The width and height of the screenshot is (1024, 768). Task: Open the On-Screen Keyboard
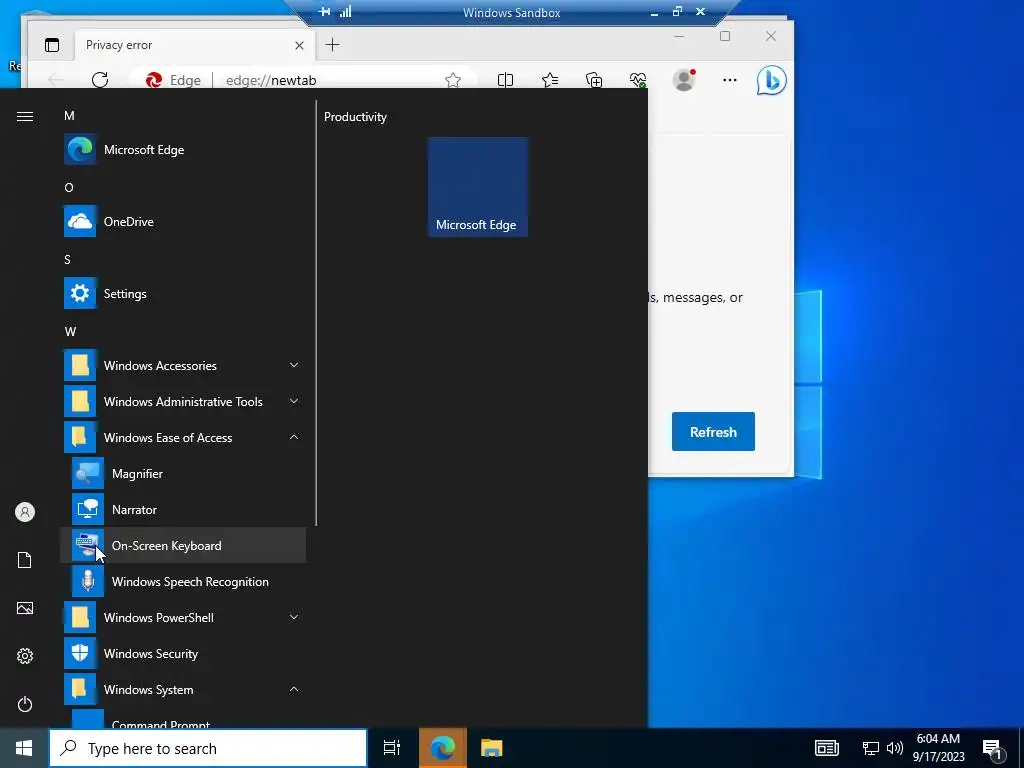(184, 545)
